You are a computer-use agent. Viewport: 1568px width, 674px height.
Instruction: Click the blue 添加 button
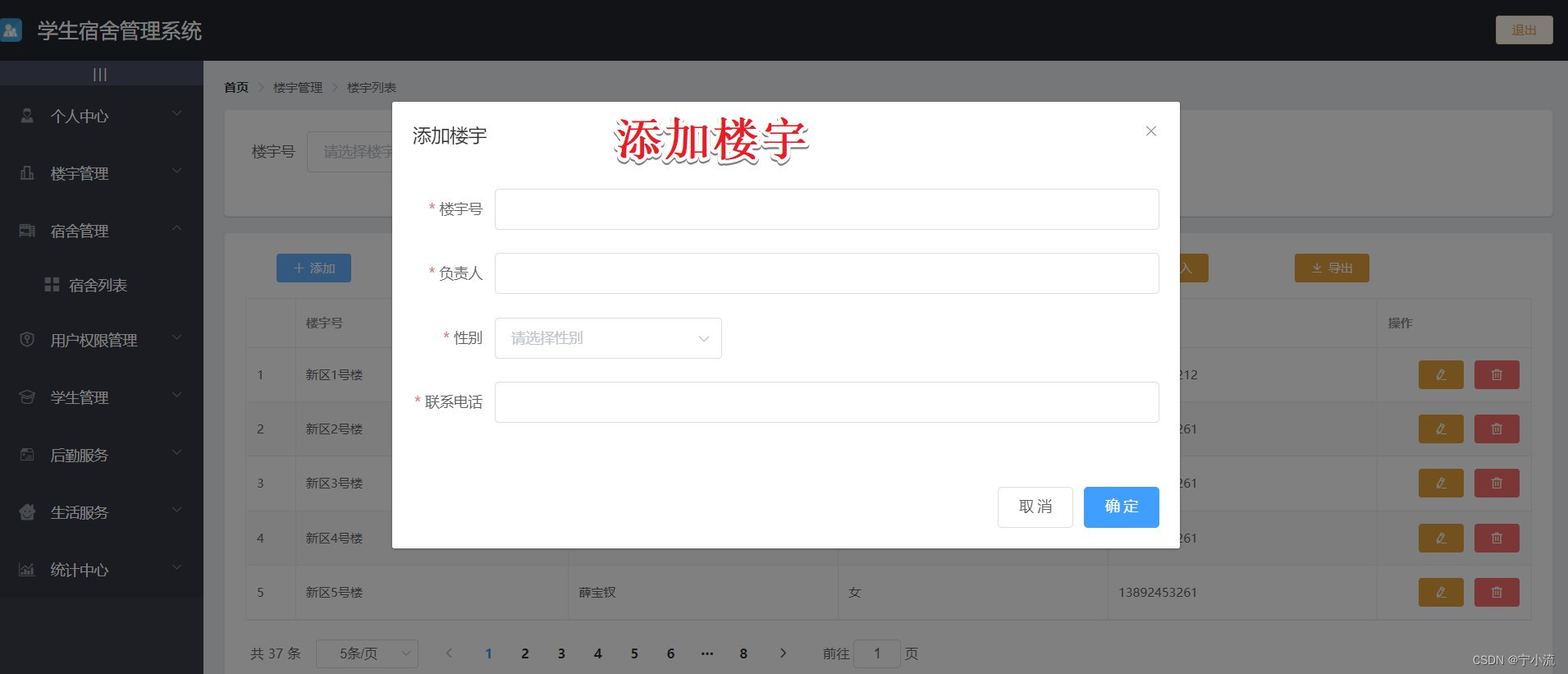click(x=313, y=268)
